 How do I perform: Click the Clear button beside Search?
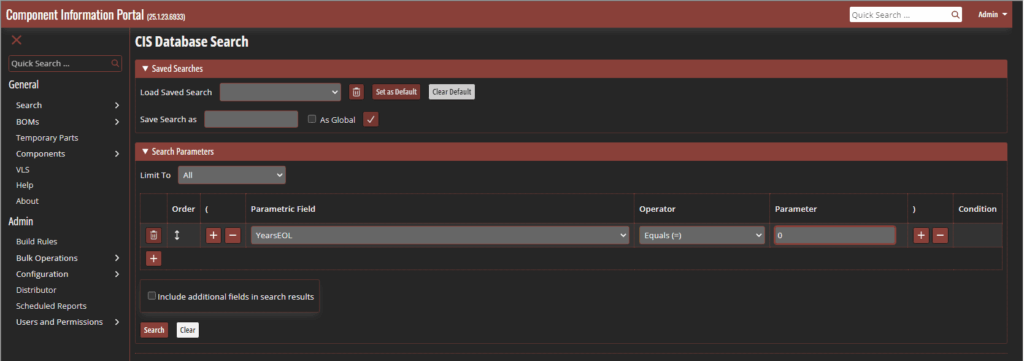click(x=187, y=330)
